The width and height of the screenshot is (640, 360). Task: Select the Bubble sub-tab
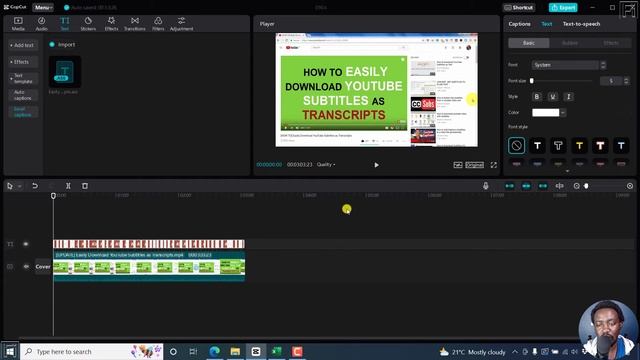tap(570, 43)
